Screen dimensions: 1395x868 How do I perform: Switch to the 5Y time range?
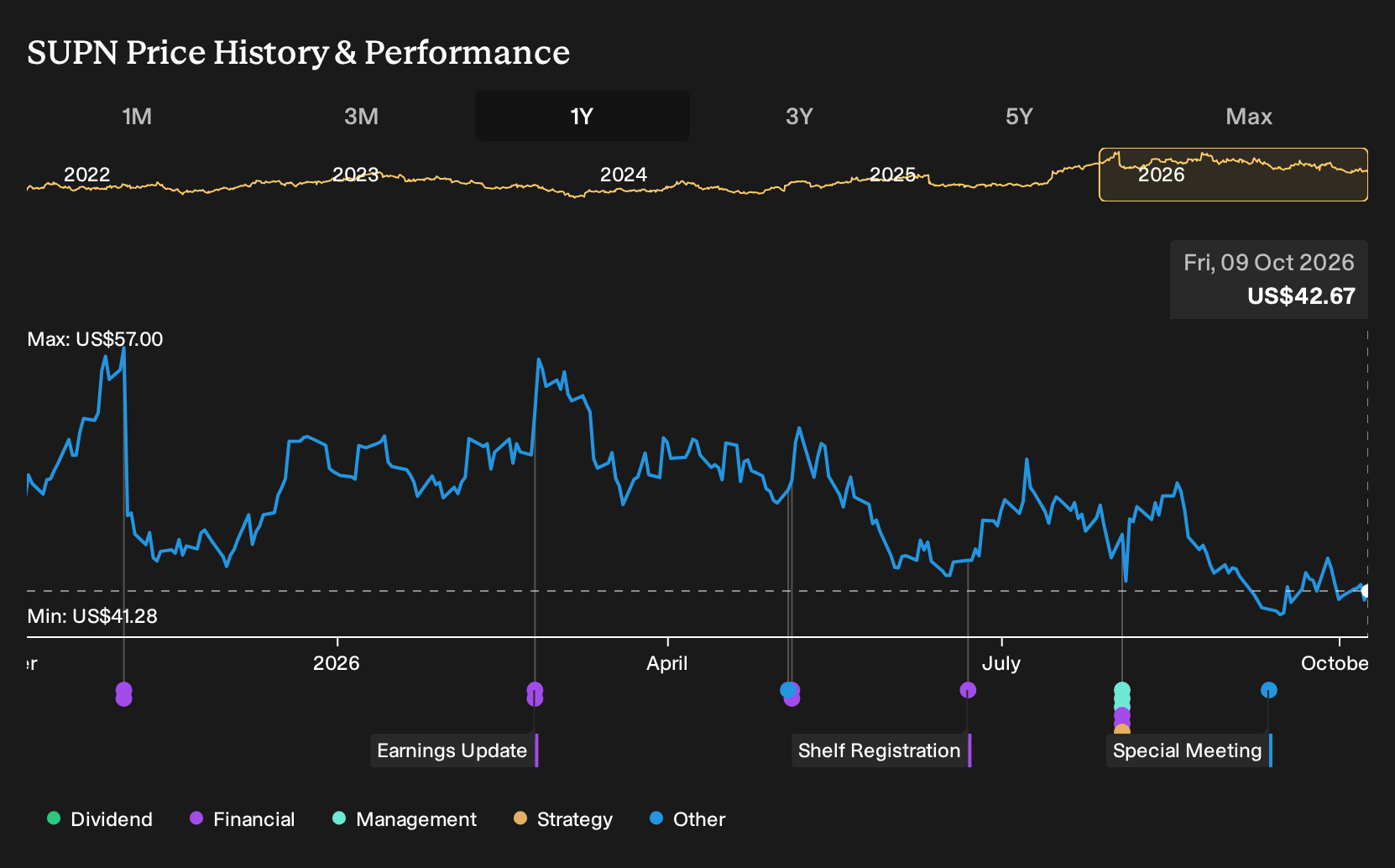[x=1019, y=116]
